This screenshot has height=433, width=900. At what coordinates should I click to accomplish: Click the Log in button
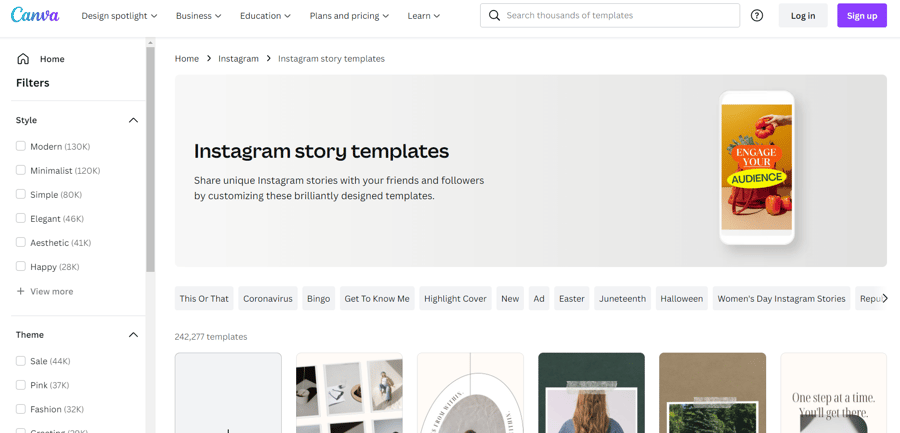(803, 16)
